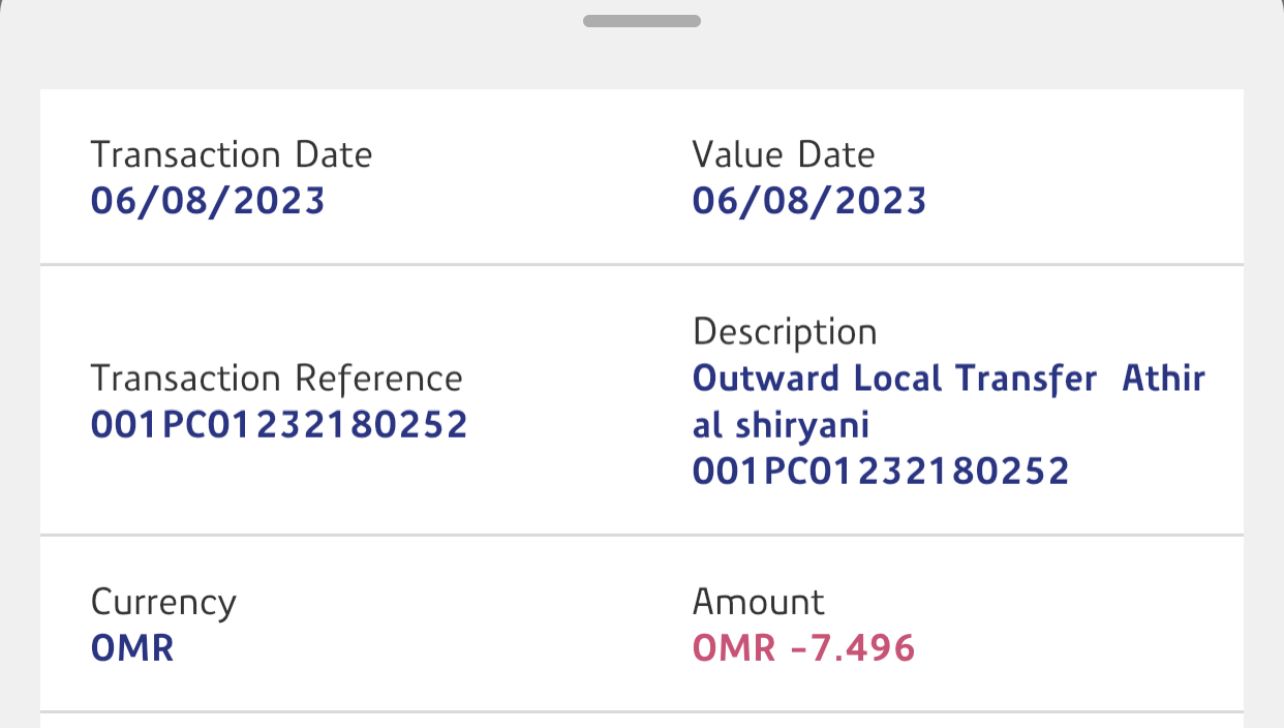Click the Transaction Date label
1284x728 pixels.
(x=231, y=155)
